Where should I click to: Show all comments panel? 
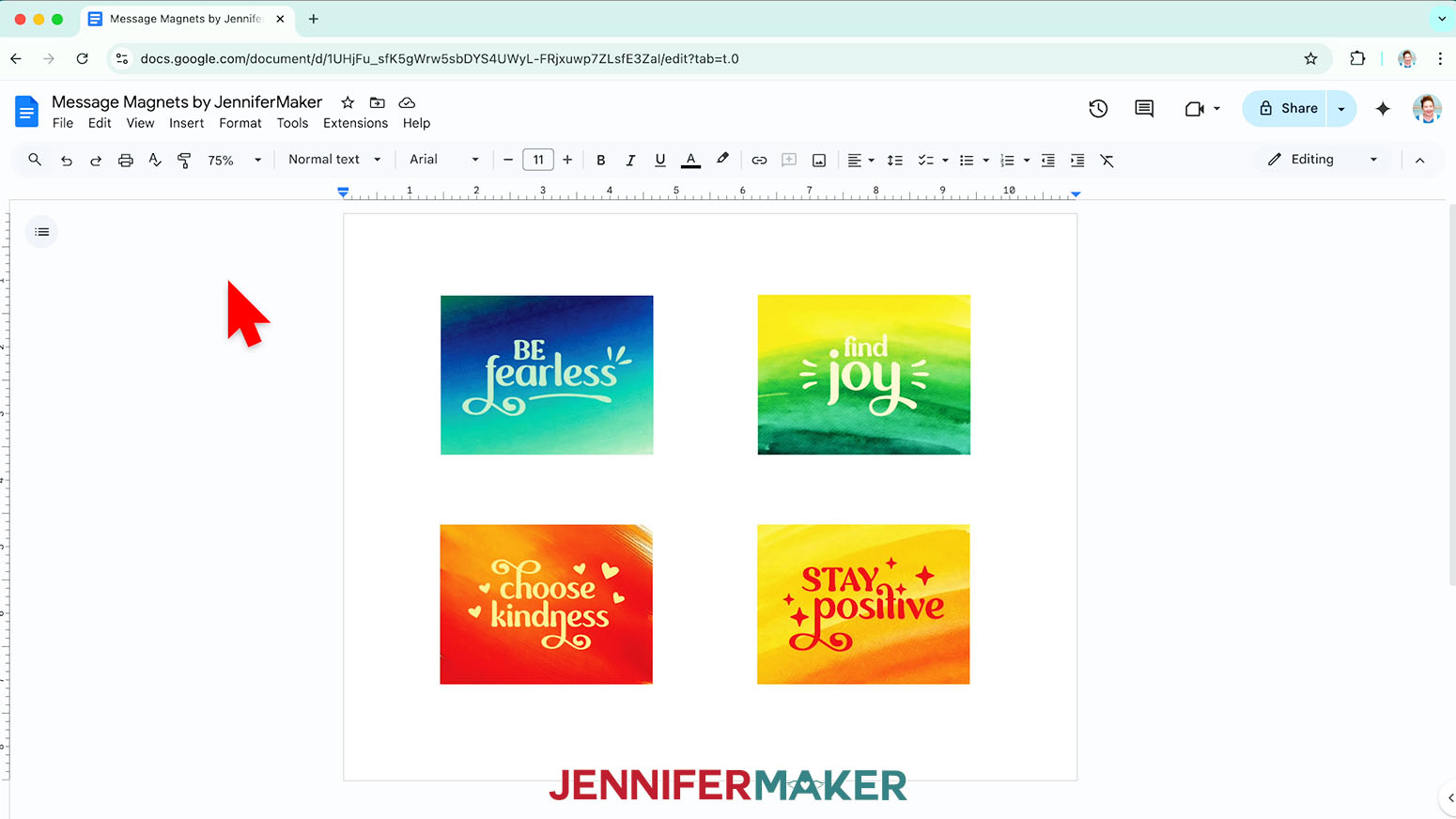(x=1144, y=109)
